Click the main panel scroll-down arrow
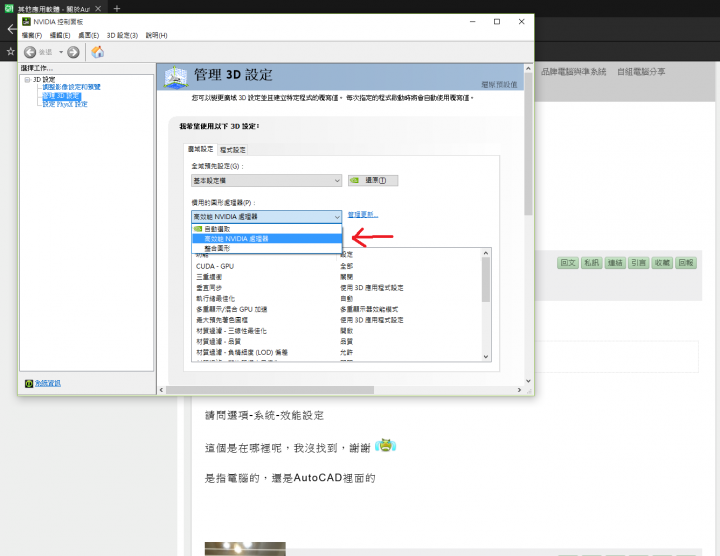Image resolution: width=720 pixels, height=556 pixels. point(529,381)
